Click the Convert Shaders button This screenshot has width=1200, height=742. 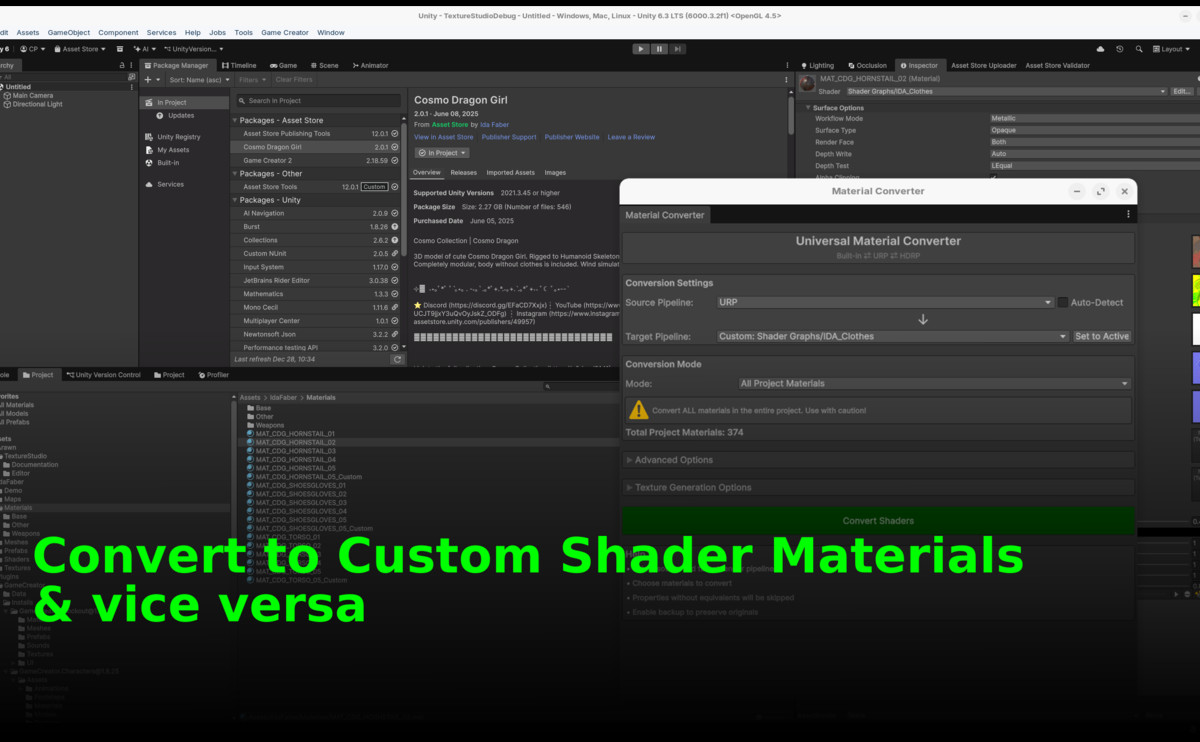tap(878, 520)
